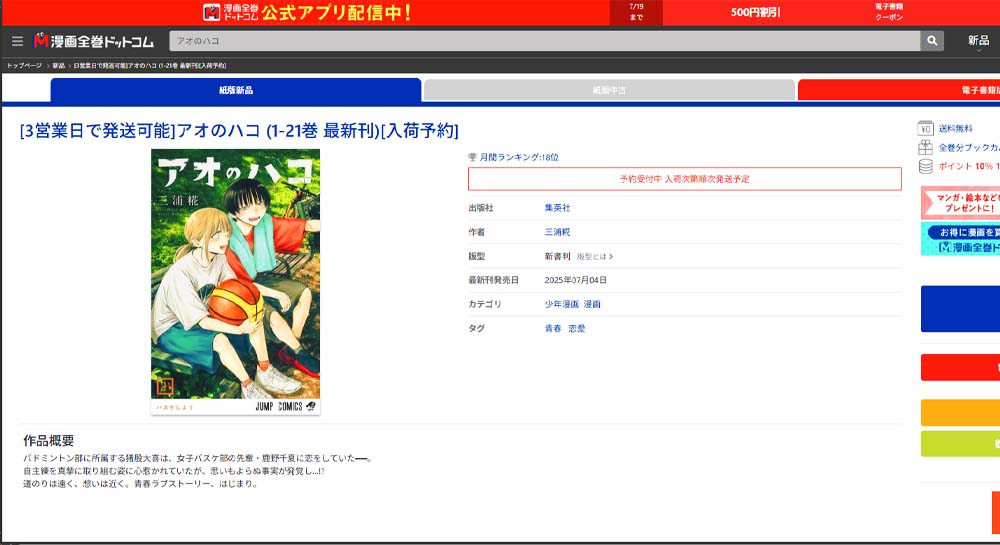Open 漫画 category link
The width and height of the screenshot is (1000, 545).
pyautogui.click(x=592, y=304)
